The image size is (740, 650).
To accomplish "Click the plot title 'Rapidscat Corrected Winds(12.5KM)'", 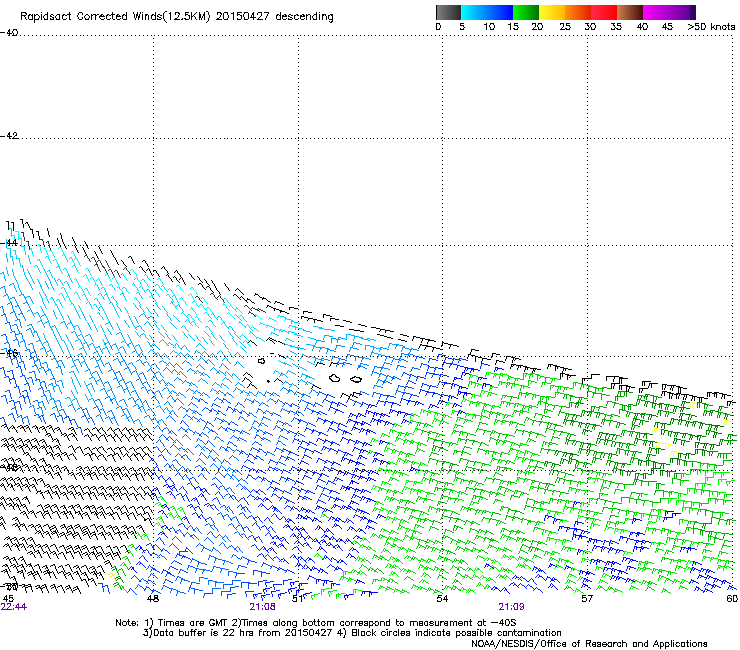I will pos(115,17).
